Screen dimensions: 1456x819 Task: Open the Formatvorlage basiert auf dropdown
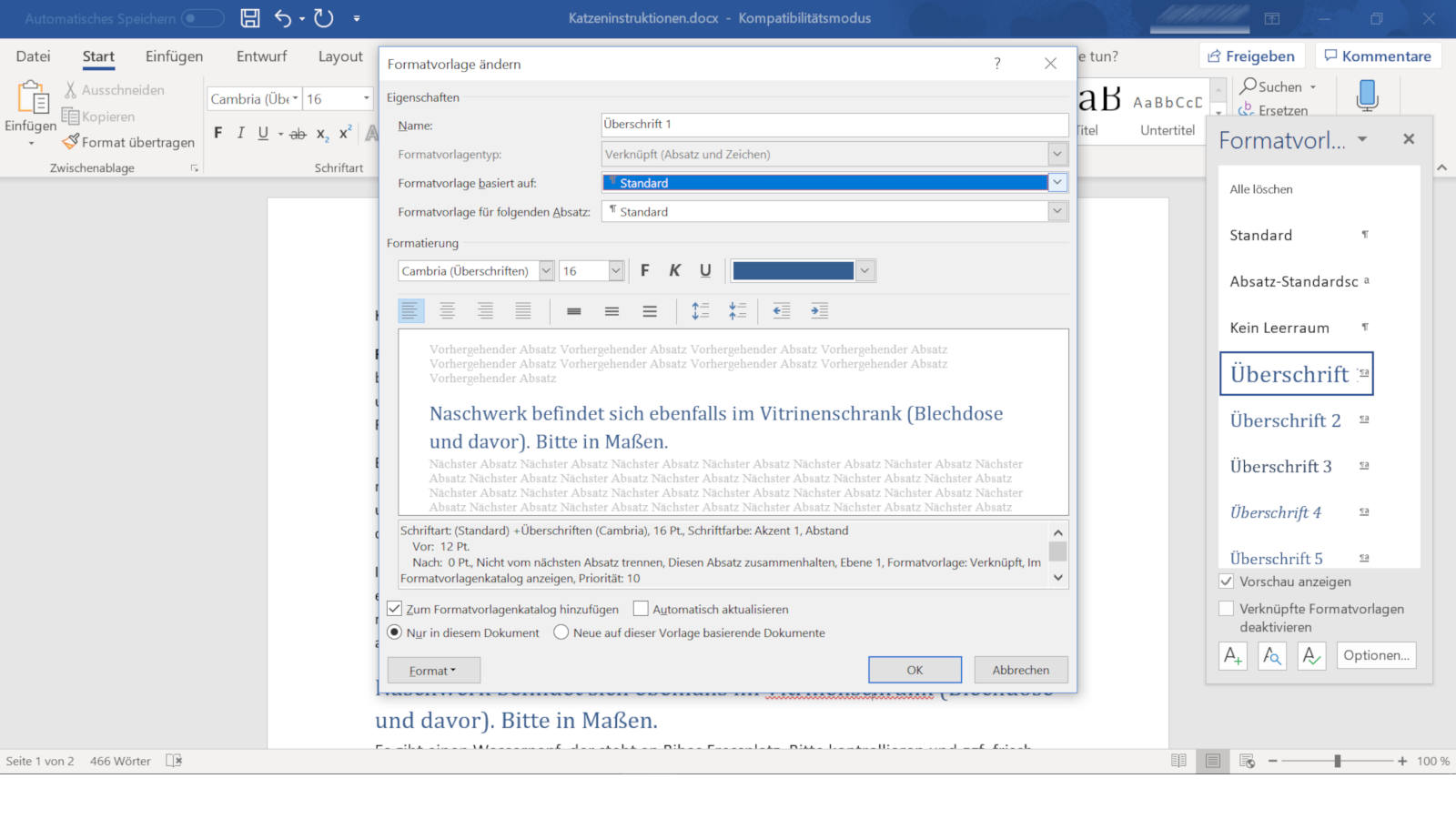[1057, 182]
